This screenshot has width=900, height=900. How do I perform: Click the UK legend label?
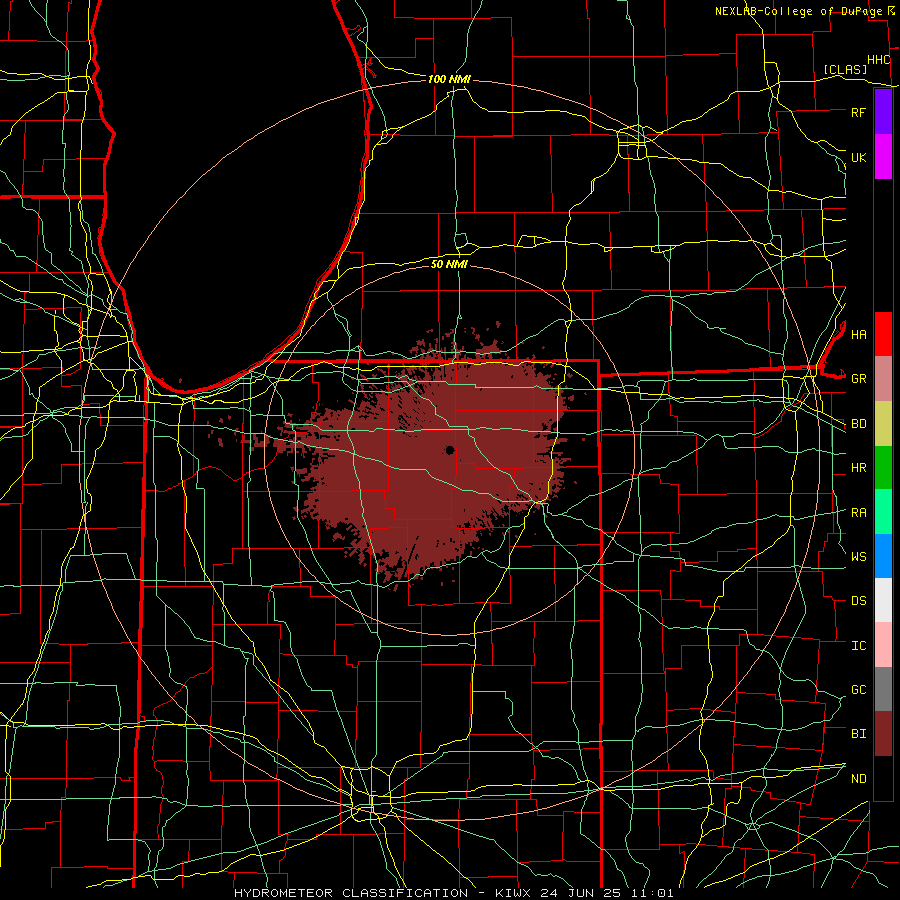coord(858,157)
